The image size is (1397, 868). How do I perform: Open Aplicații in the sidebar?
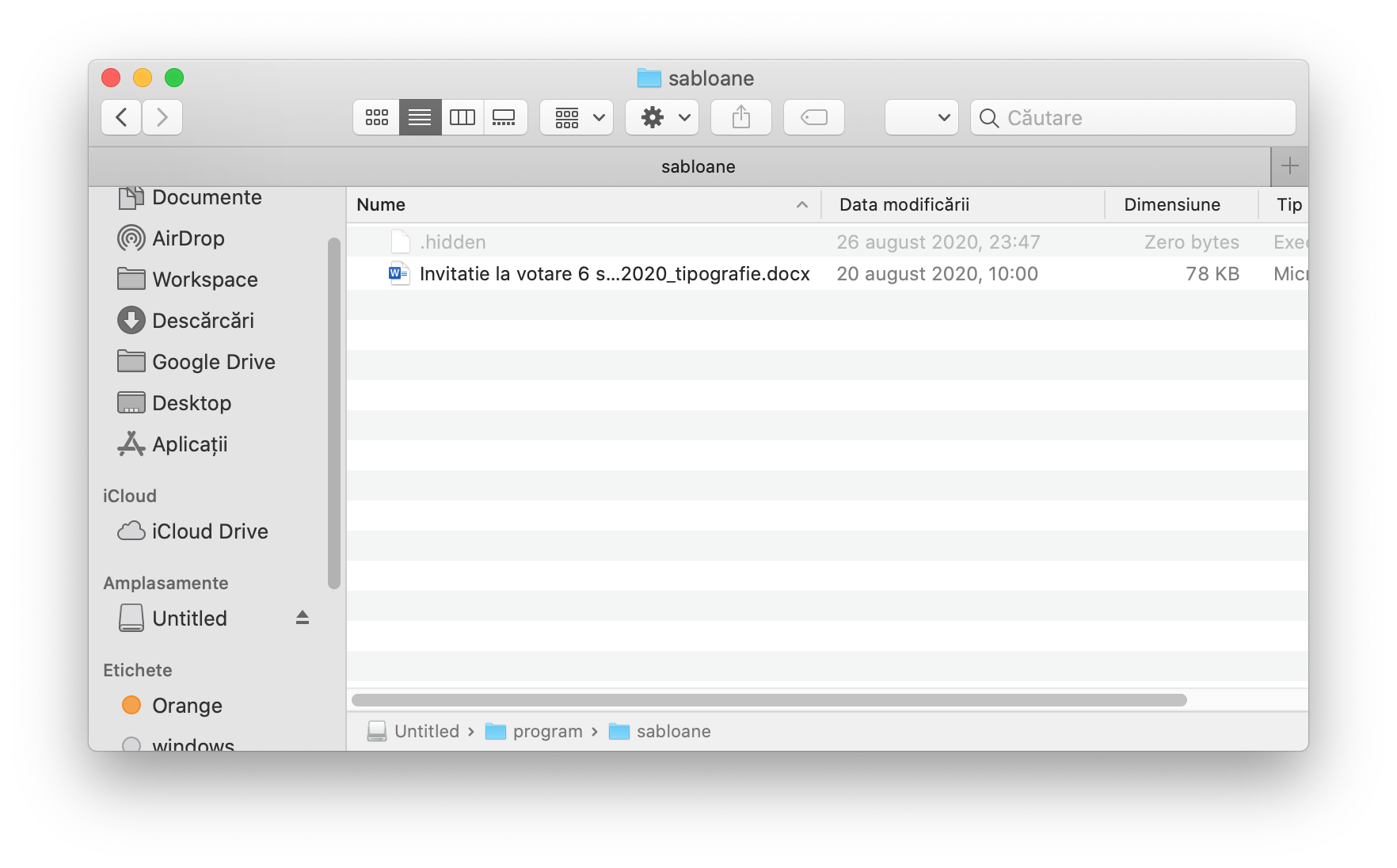tap(173, 444)
